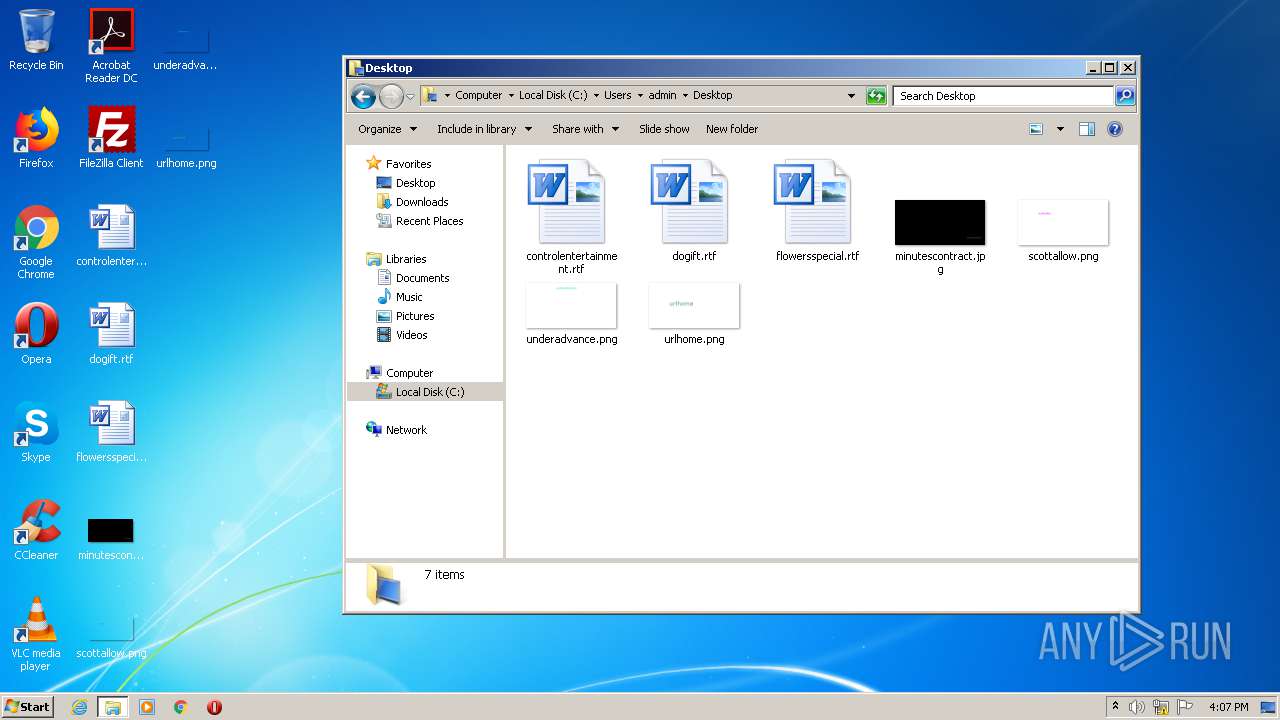
Task: Select dogift.rtf icon on the desktop
Action: click(x=111, y=334)
